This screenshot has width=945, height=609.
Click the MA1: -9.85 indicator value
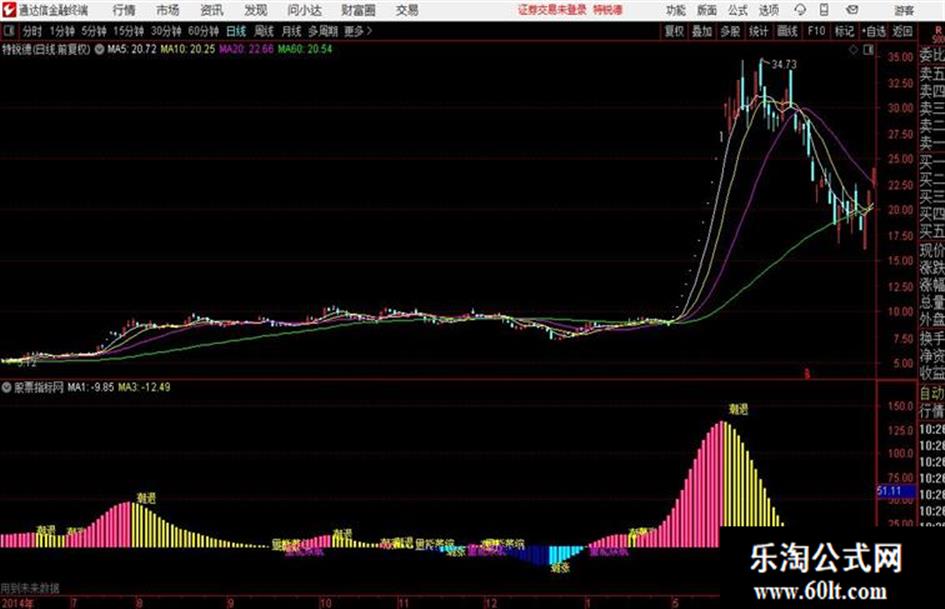tap(90, 388)
